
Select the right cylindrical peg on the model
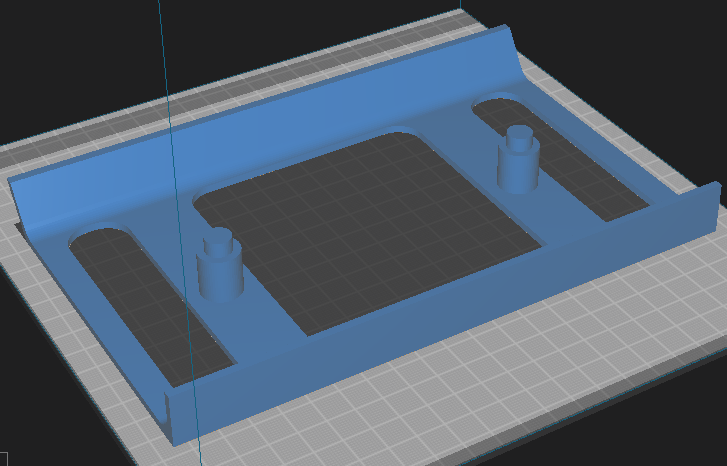[518, 160]
